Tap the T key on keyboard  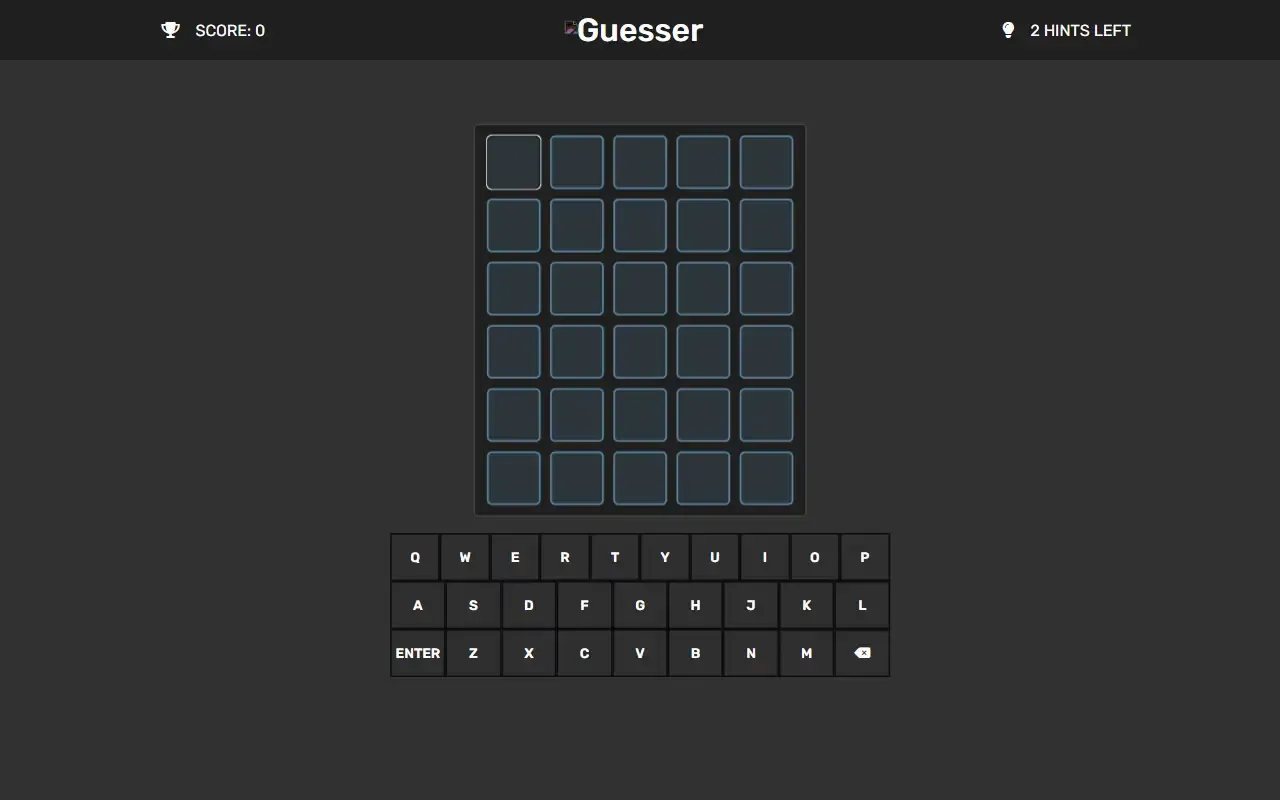click(x=615, y=557)
